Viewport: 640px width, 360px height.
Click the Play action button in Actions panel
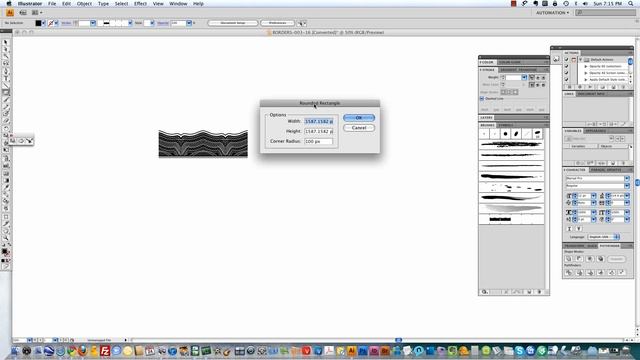pyautogui.click(x=589, y=87)
